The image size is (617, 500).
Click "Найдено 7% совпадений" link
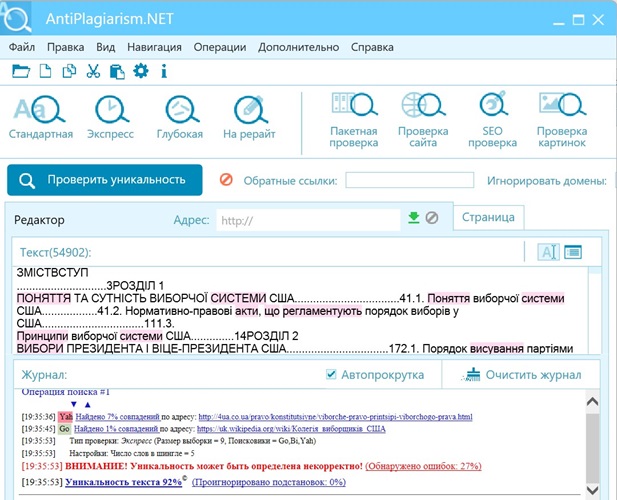(x=118, y=417)
